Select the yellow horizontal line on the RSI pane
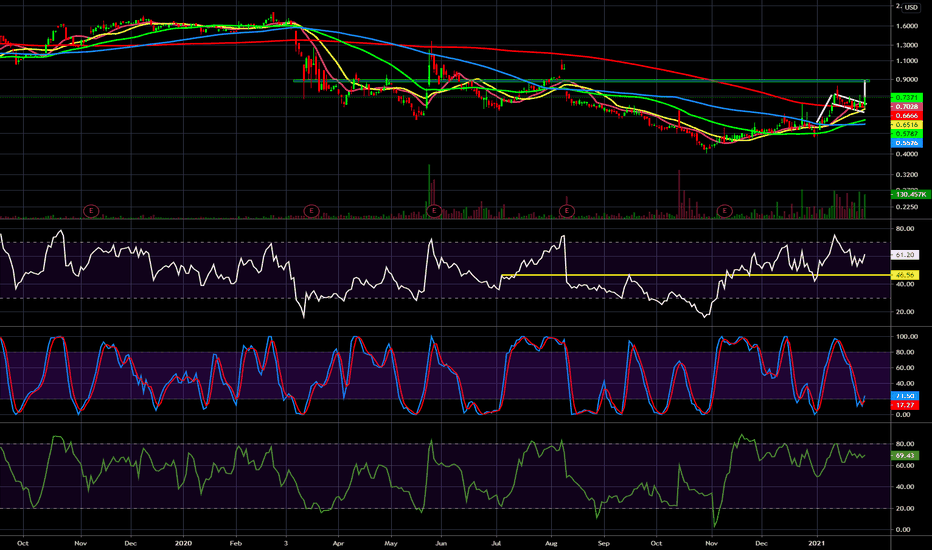Viewport: 932px width, 550px height. pyautogui.click(x=695, y=275)
